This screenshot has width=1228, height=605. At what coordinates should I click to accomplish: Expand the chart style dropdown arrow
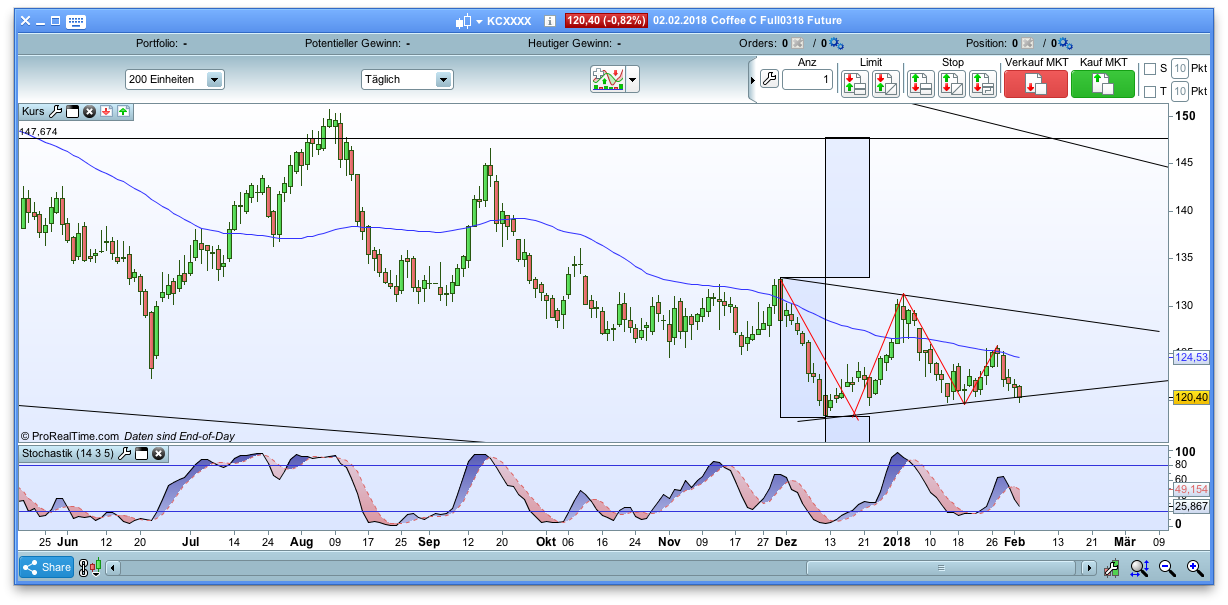point(631,79)
